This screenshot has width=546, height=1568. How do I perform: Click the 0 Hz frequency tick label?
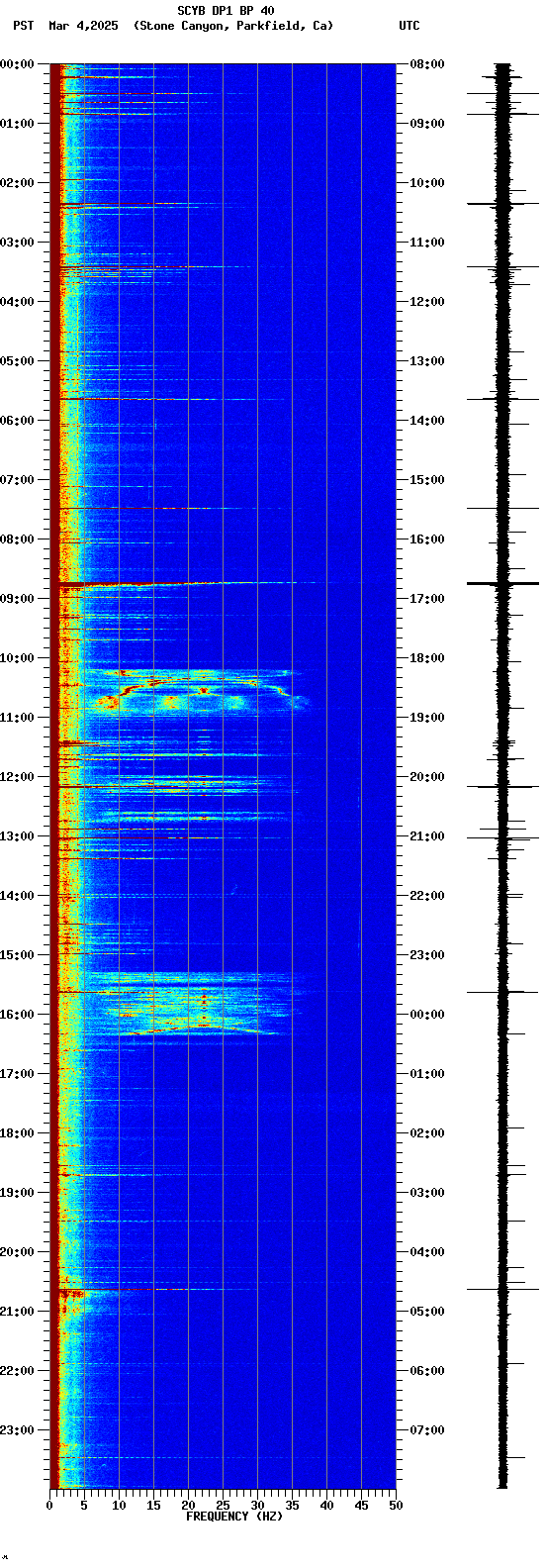(49, 1506)
